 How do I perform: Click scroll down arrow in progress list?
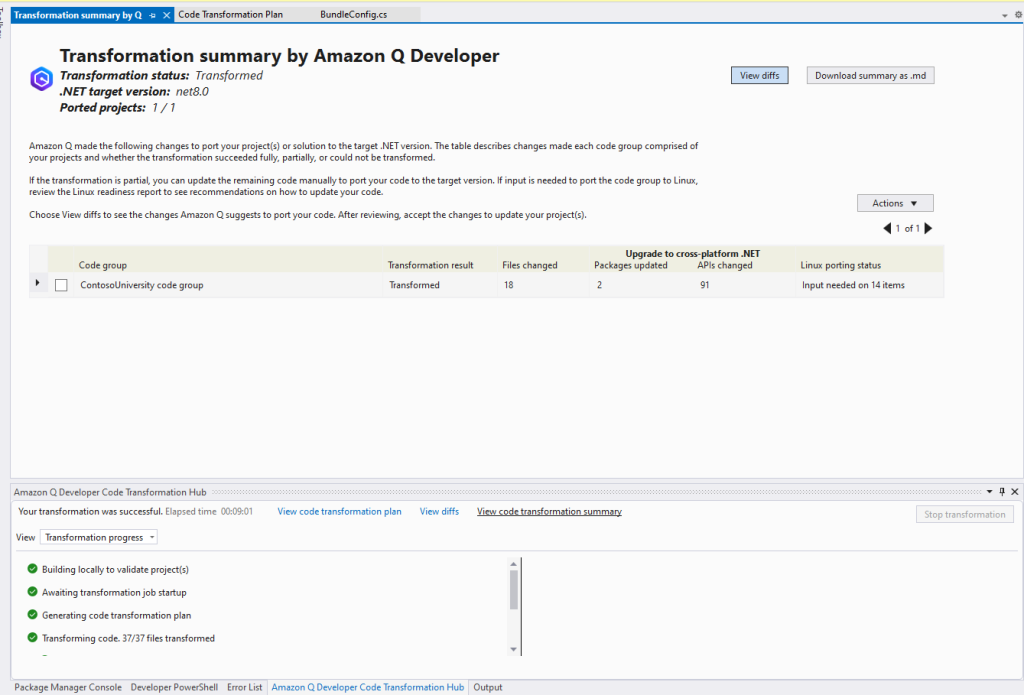click(x=513, y=649)
